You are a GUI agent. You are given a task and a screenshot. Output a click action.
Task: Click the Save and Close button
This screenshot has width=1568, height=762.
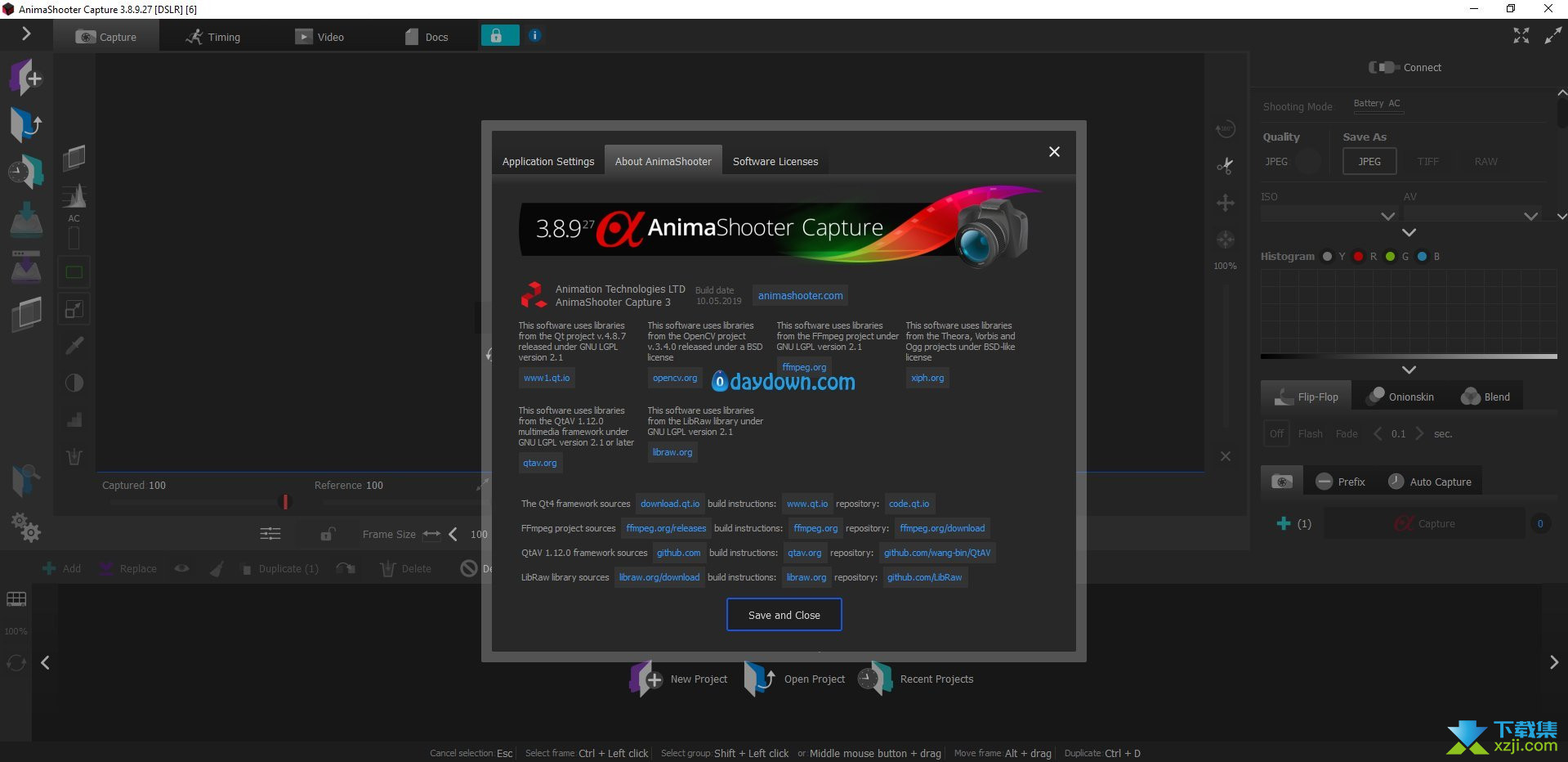(x=784, y=615)
